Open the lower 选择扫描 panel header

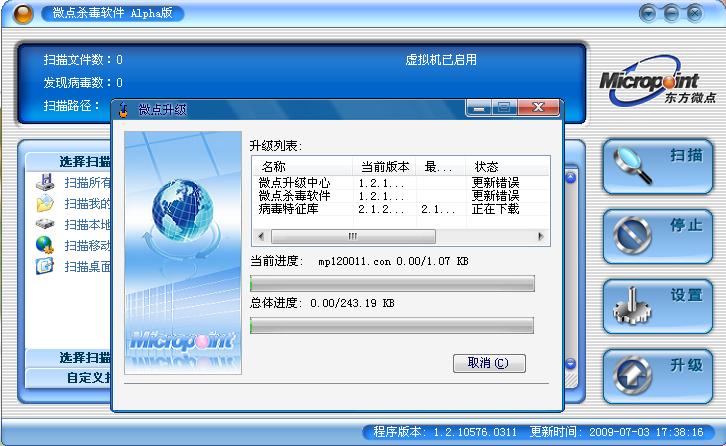pos(69,358)
